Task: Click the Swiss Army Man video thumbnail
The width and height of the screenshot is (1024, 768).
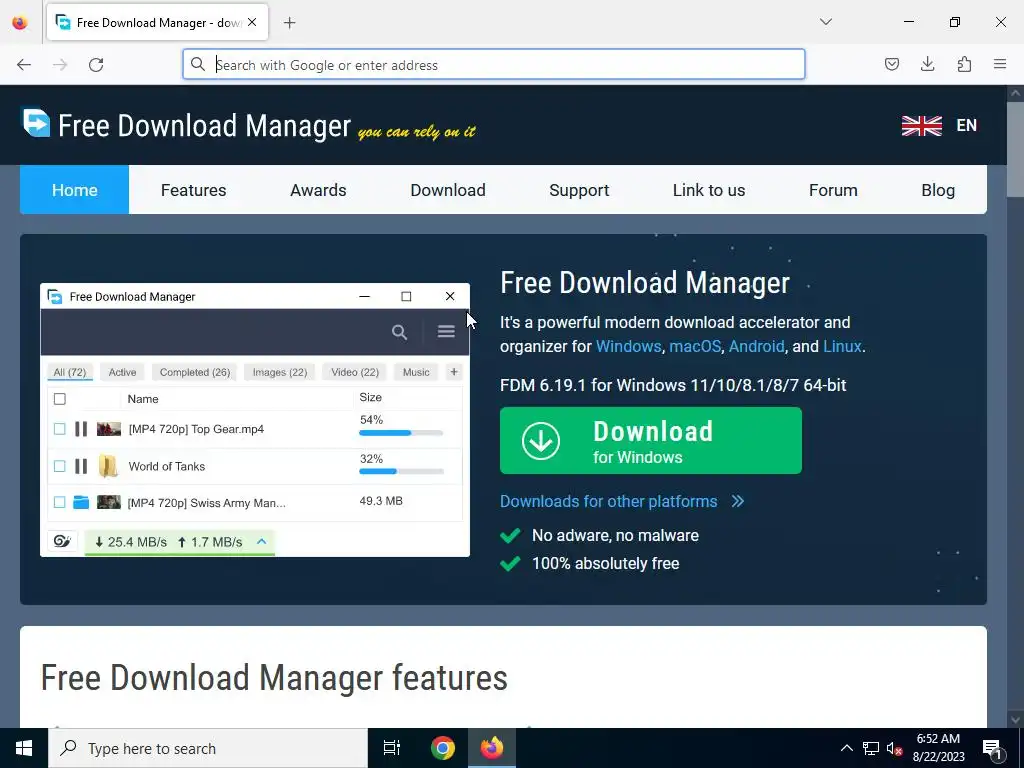Action: 109,502
